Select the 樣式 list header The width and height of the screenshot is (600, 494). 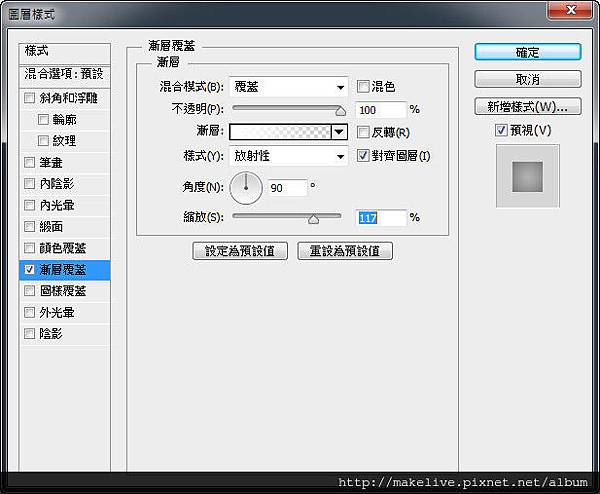click(x=65, y=54)
